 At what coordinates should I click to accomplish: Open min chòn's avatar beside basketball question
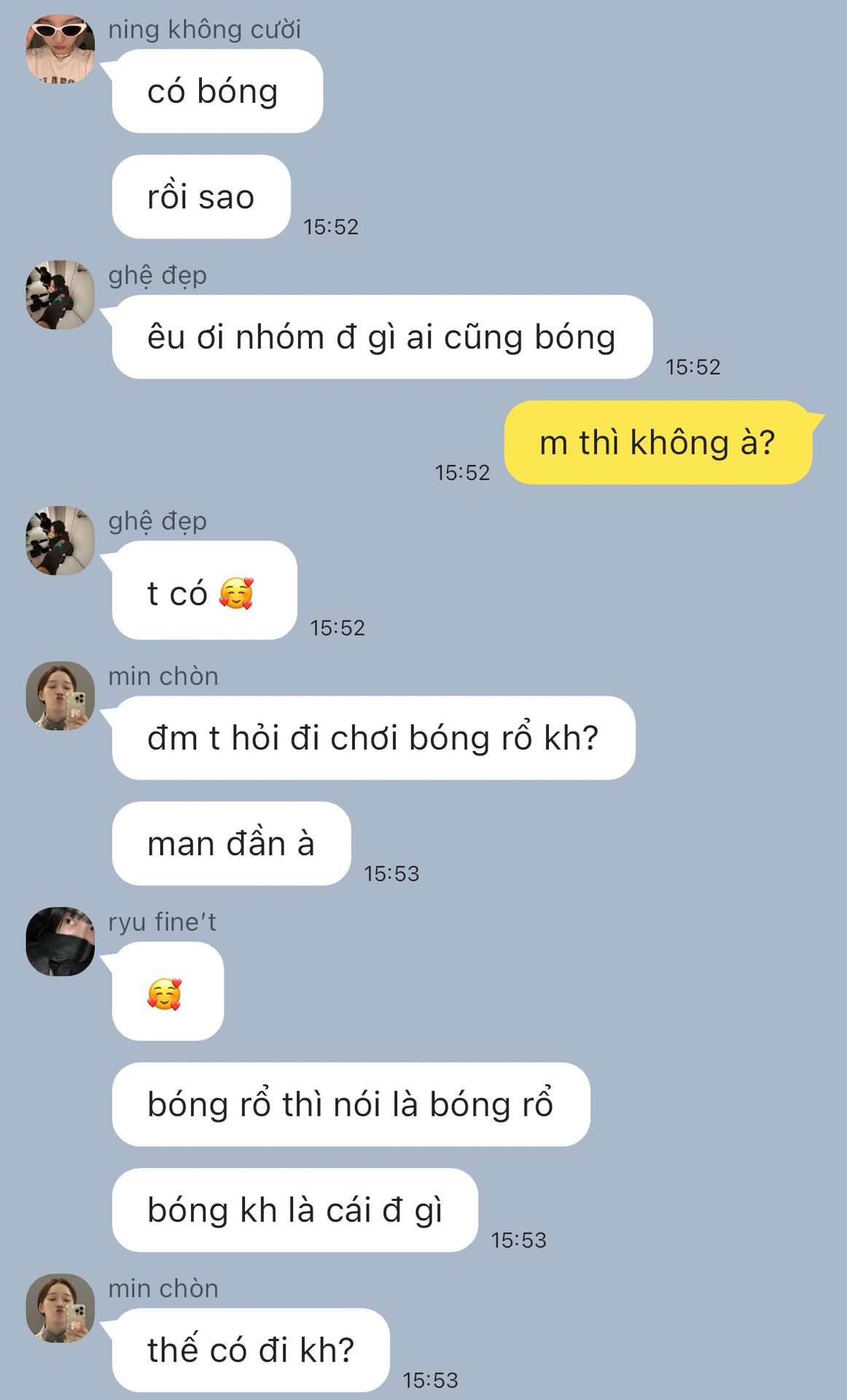coord(60,696)
